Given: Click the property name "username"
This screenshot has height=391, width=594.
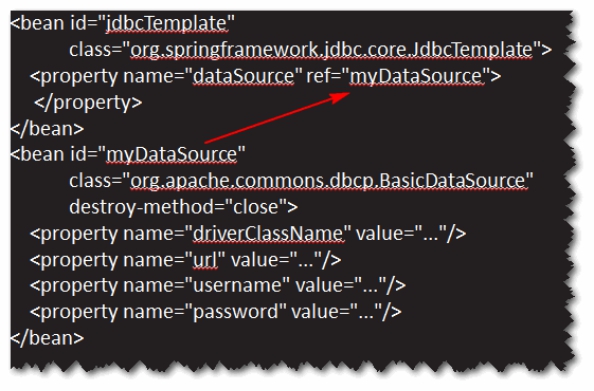Looking at the screenshot, I should [x=238, y=286].
